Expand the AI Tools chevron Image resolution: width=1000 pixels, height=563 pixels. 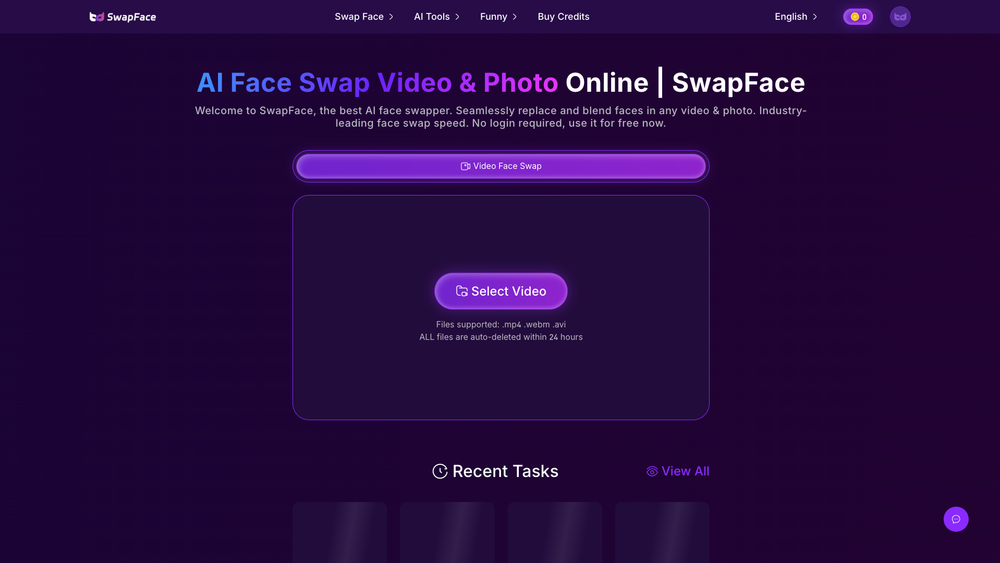(x=457, y=17)
